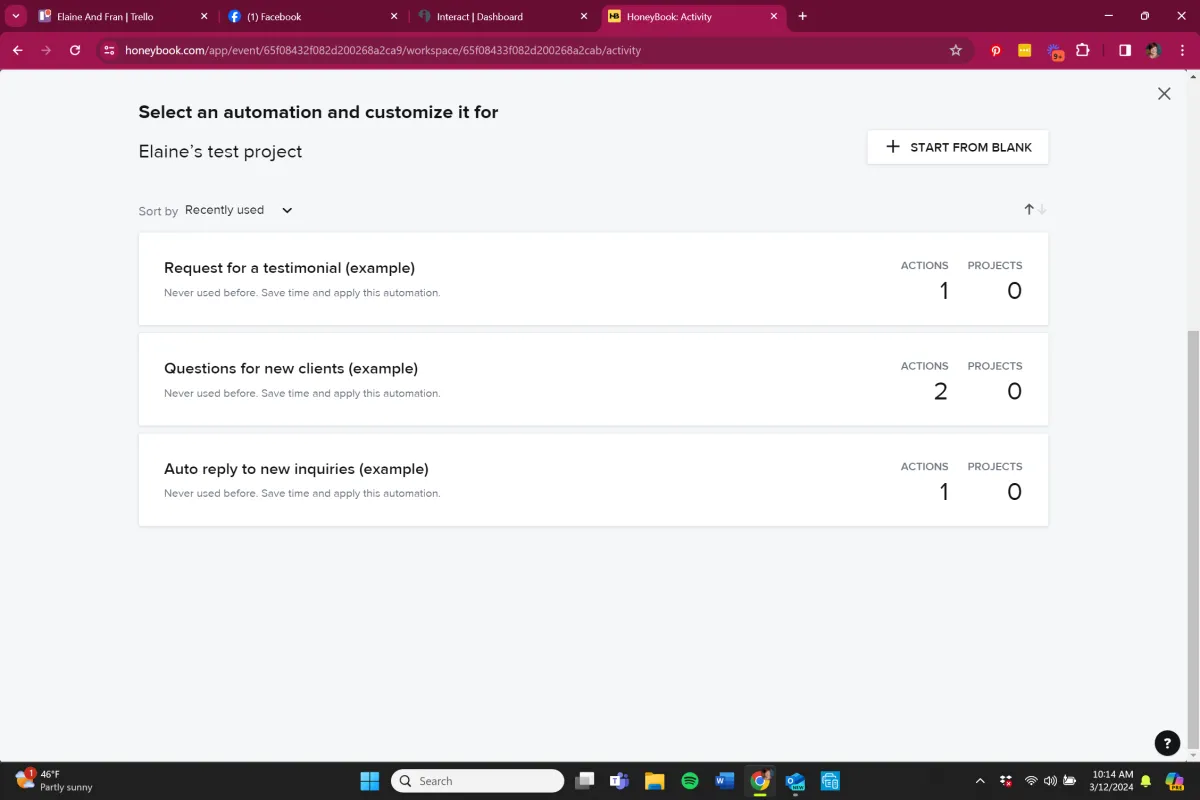Reload the HoneyBook page
Viewport: 1200px width, 800px height.
[75, 50]
